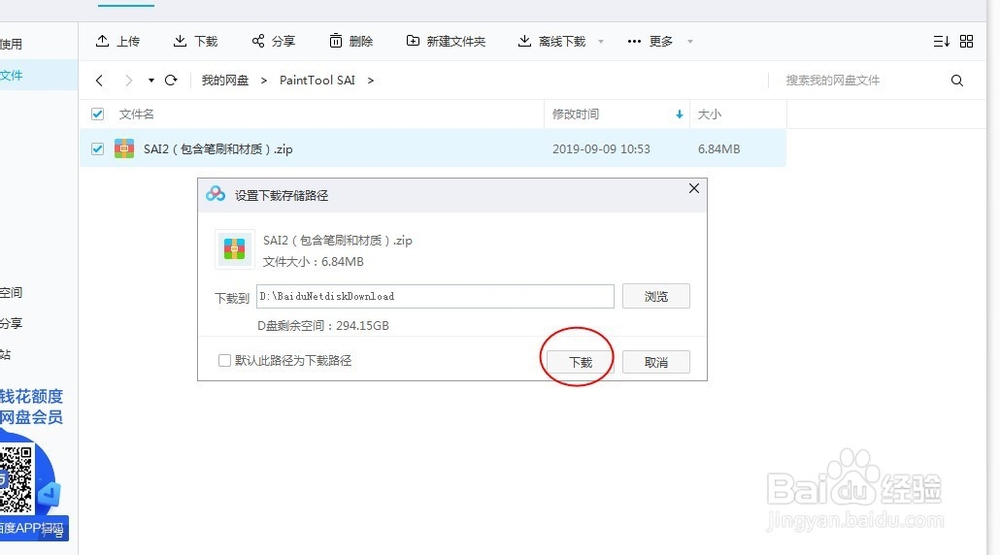Select the 空间 sidebar item
The height and width of the screenshot is (555, 1000).
[11, 293]
